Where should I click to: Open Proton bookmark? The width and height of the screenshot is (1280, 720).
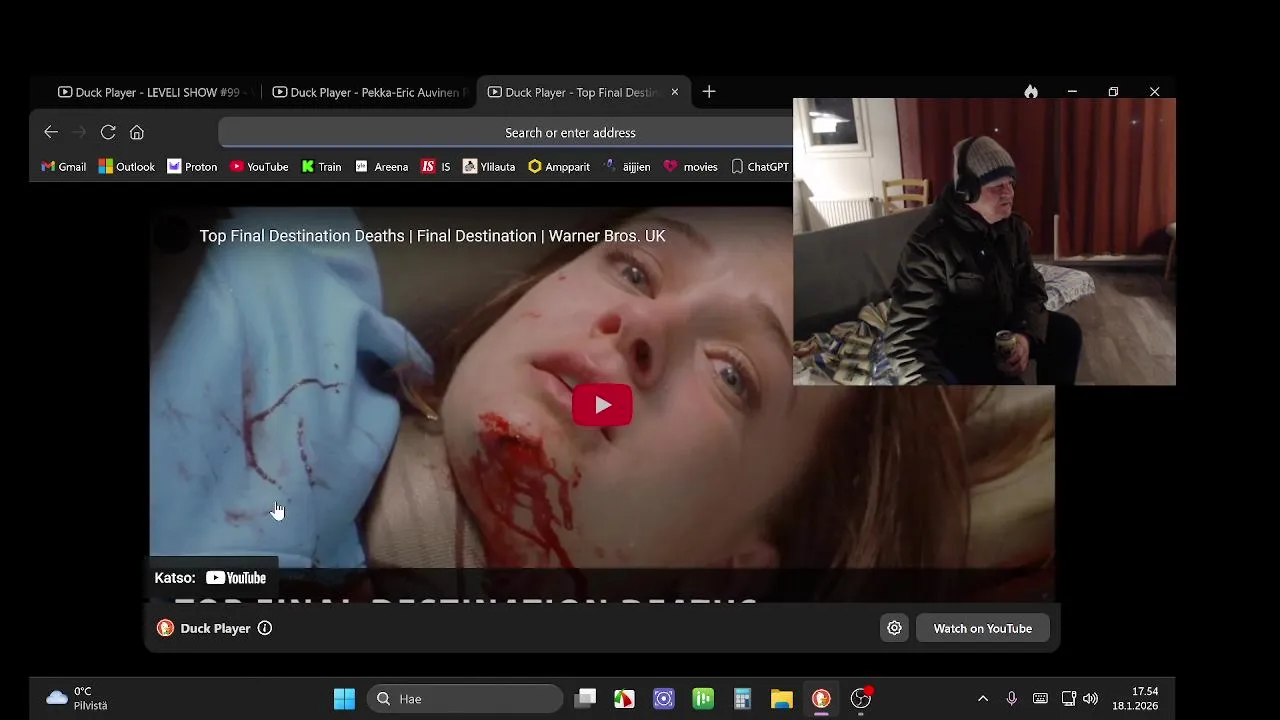pyautogui.click(x=192, y=167)
